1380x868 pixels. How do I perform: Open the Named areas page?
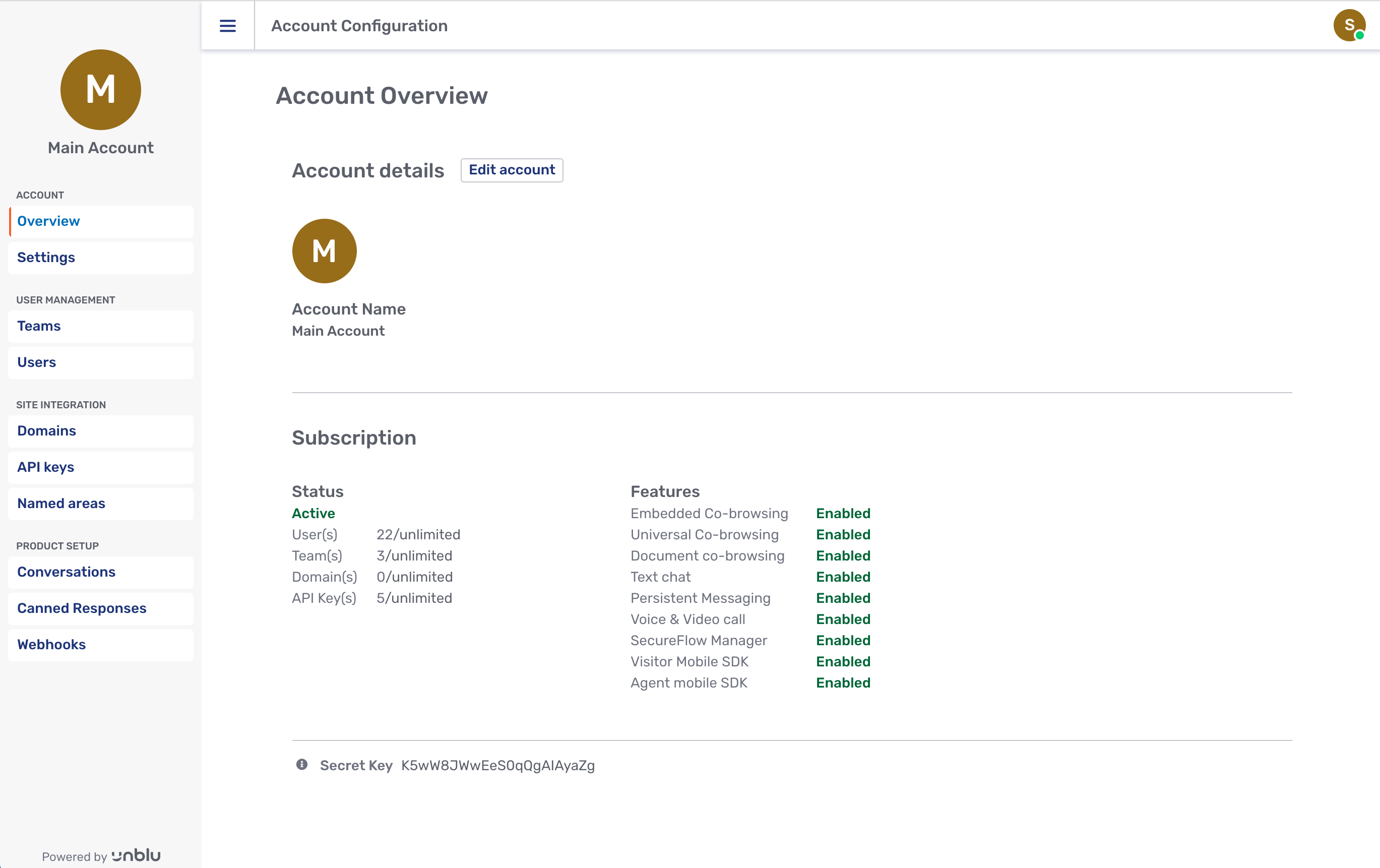point(61,504)
